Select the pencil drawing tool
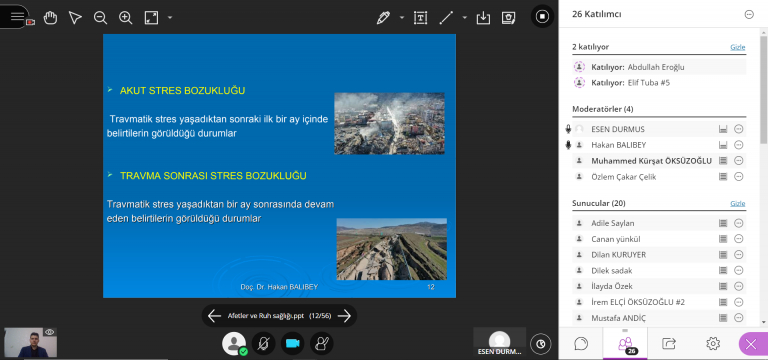Screen dimensions: 768x360 383,18
